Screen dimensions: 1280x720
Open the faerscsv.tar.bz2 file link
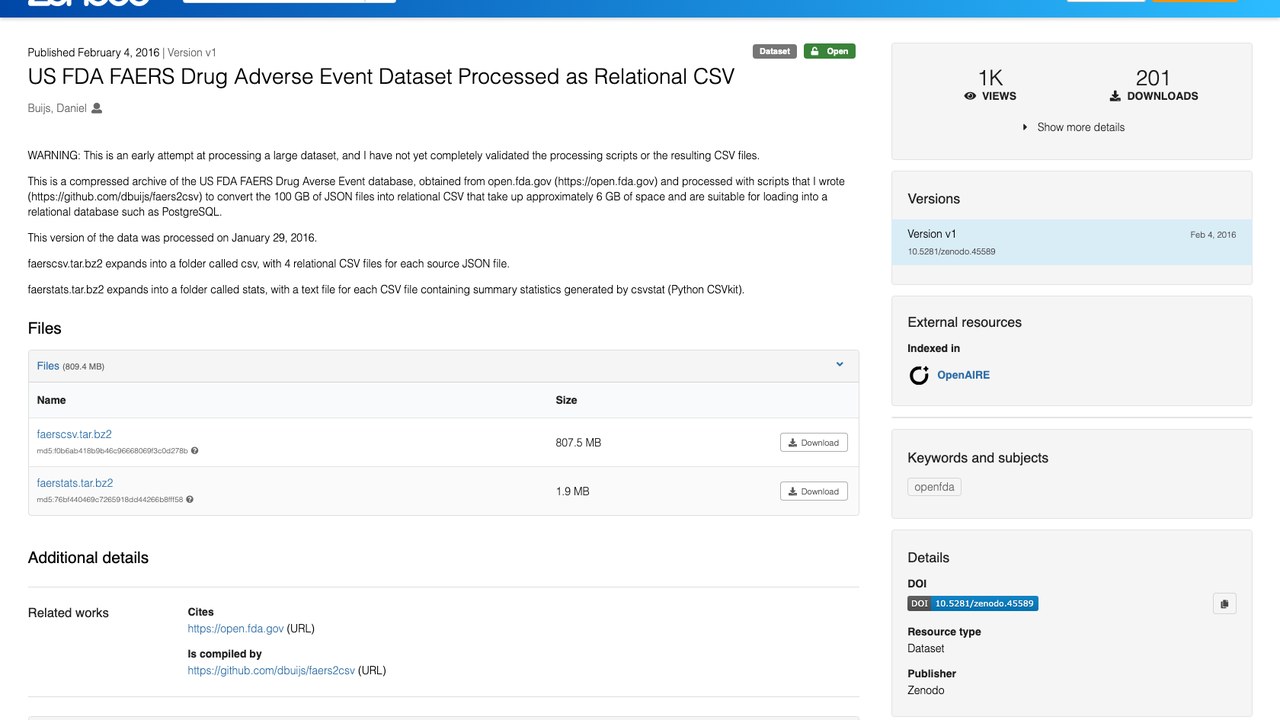pos(74,435)
